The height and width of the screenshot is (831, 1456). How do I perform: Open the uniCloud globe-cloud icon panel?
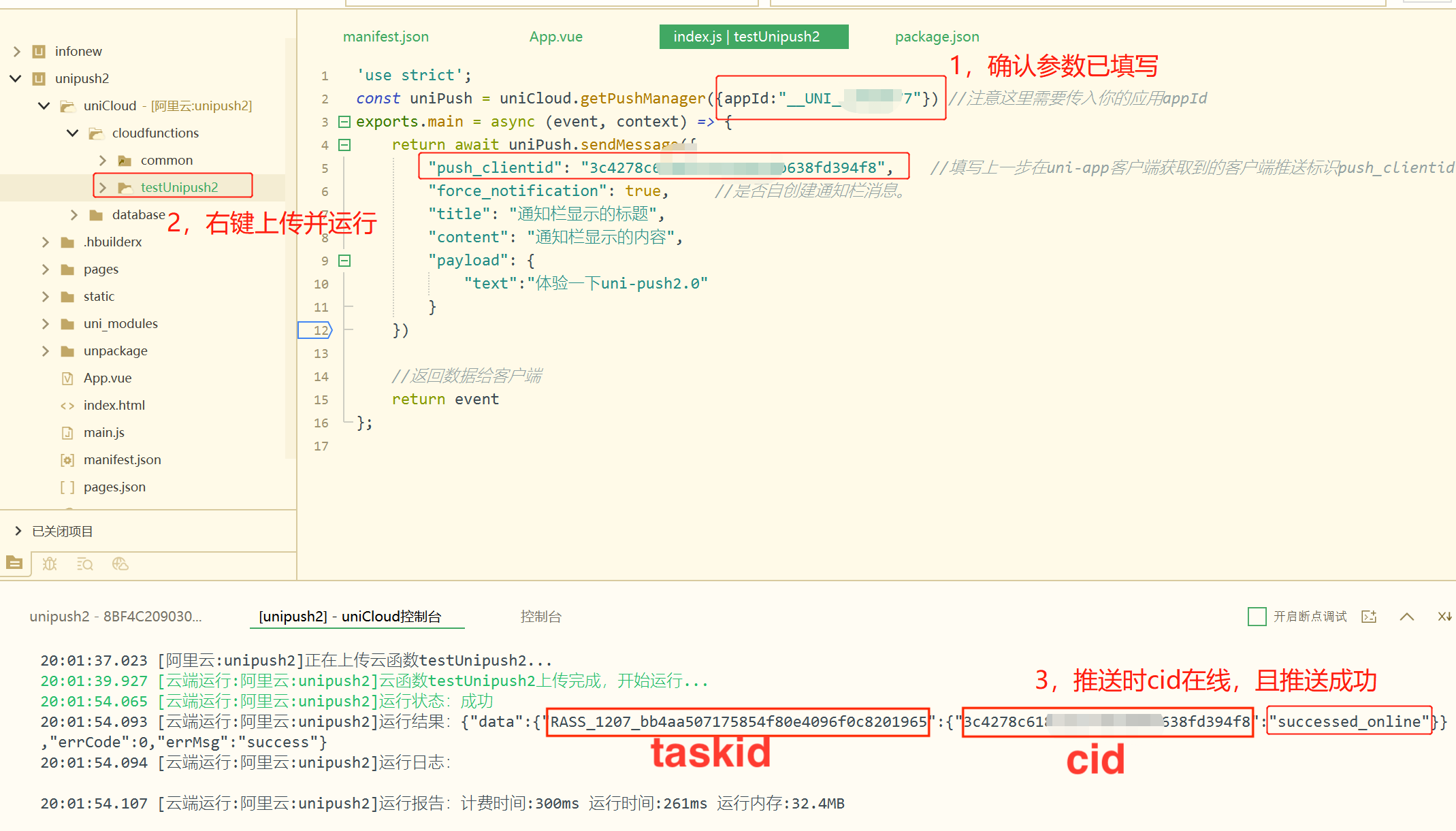pyautogui.click(x=120, y=564)
